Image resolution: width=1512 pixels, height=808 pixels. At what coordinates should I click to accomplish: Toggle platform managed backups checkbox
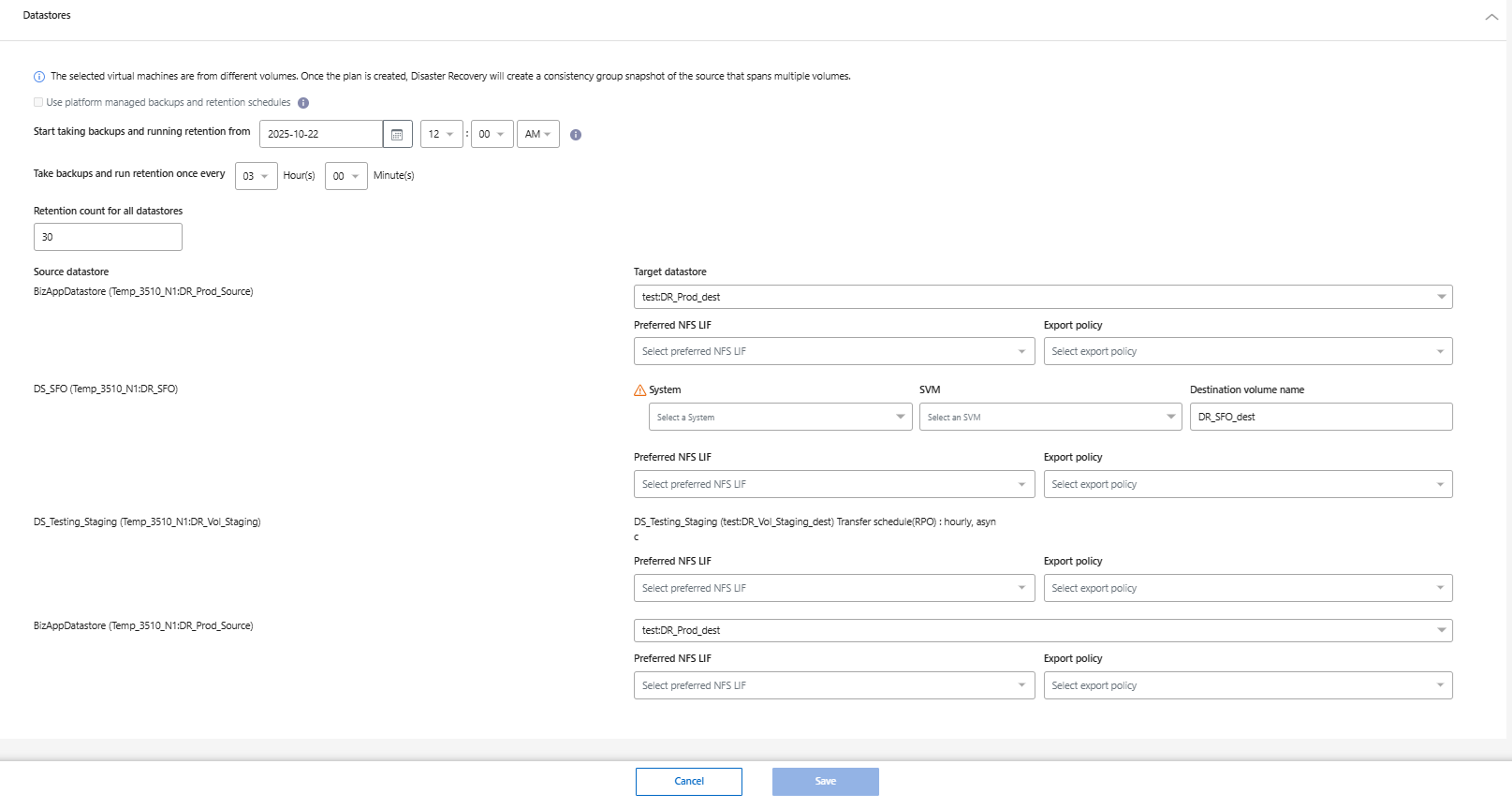click(x=38, y=102)
